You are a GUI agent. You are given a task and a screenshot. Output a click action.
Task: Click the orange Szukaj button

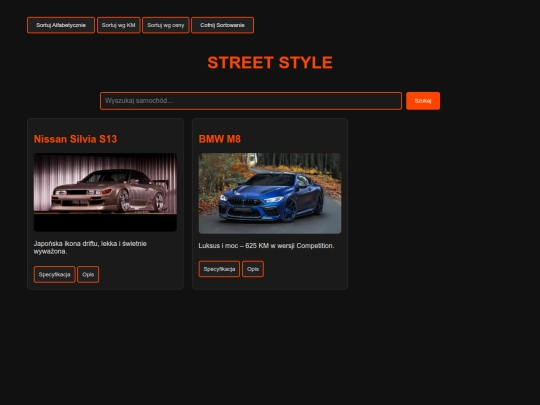coord(423,101)
